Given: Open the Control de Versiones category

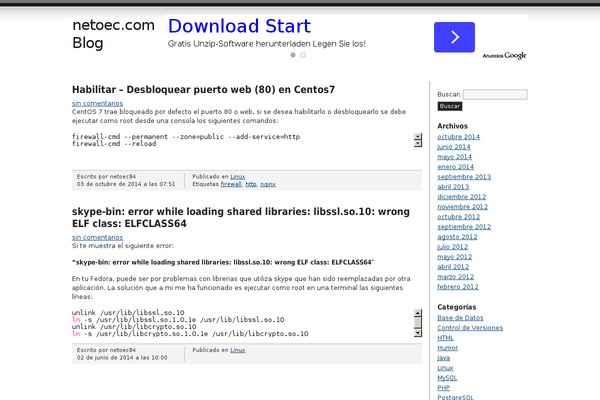Looking at the screenshot, I should click(x=470, y=328).
